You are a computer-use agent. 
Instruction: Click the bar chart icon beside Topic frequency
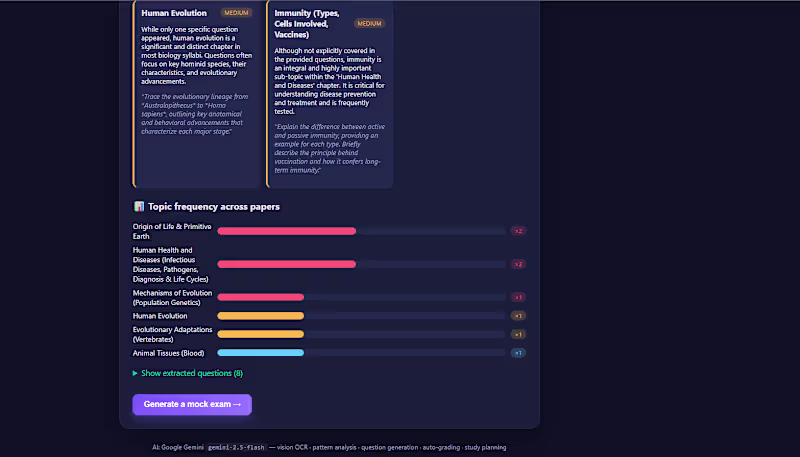point(139,207)
